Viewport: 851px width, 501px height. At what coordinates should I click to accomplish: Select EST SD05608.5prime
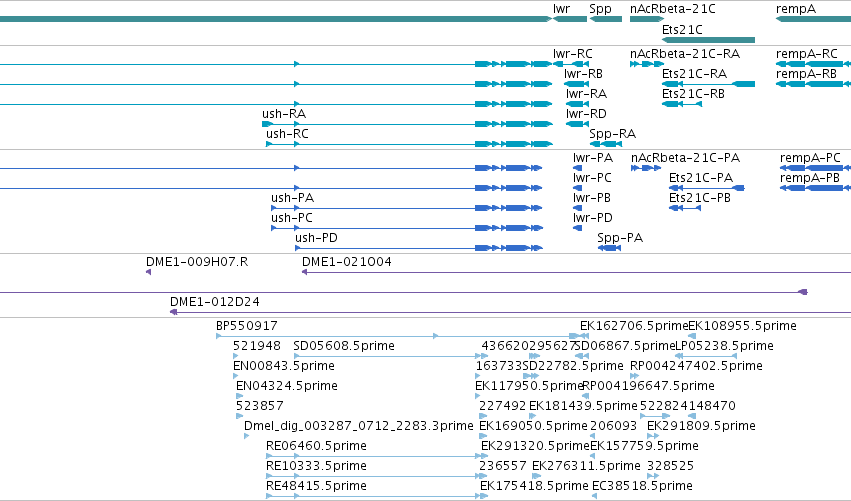(344, 346)
